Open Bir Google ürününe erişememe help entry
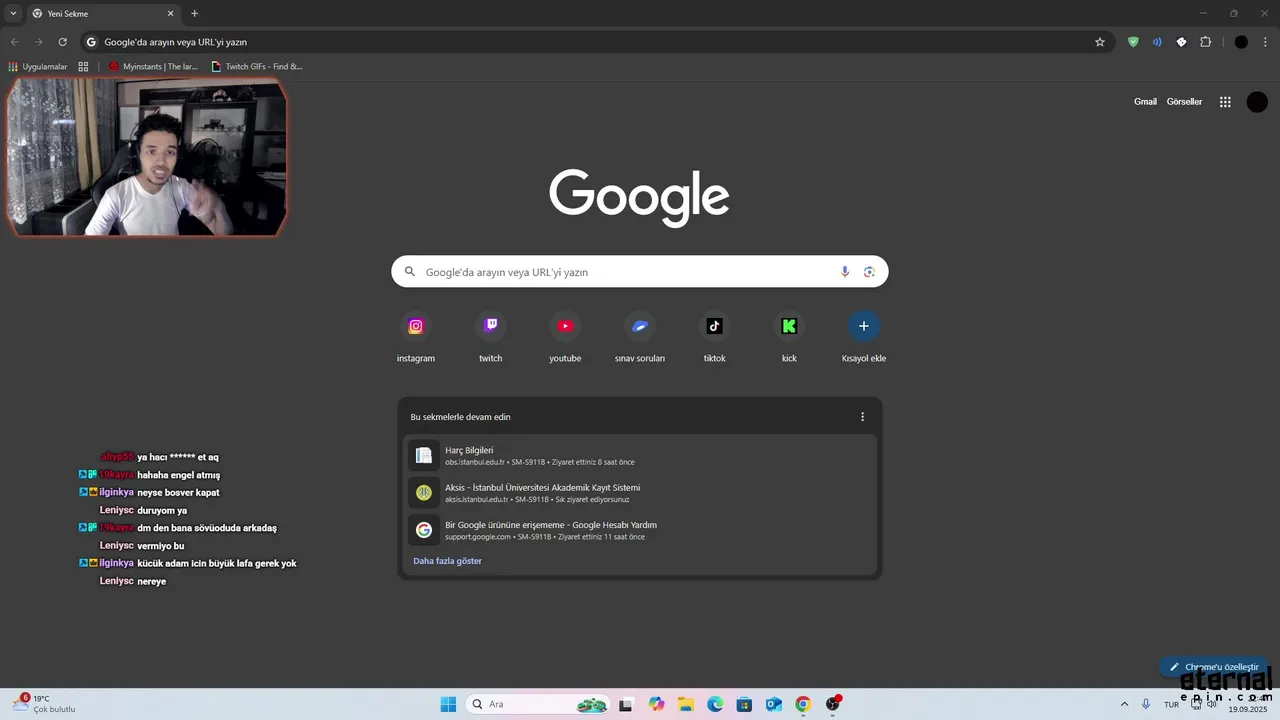This screenshot has width=1280, height=720. coord(640,530)
